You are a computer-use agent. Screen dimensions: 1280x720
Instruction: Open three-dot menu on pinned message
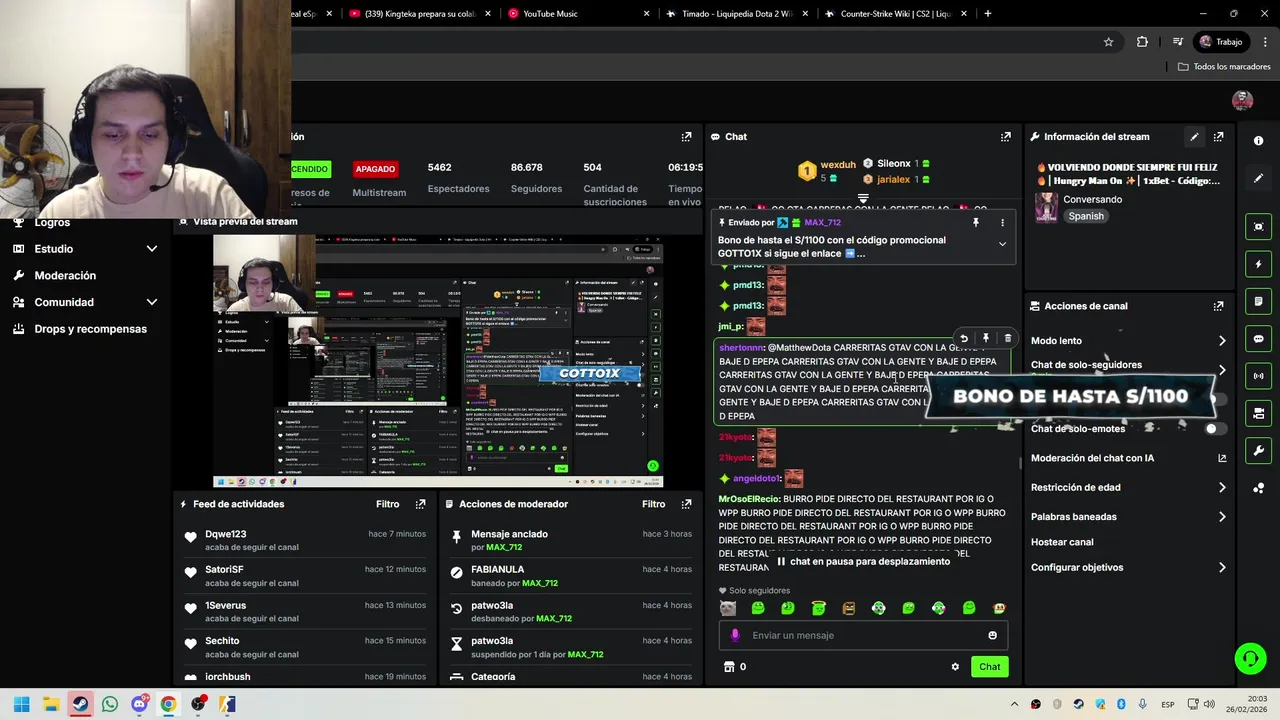[1002, 223]
